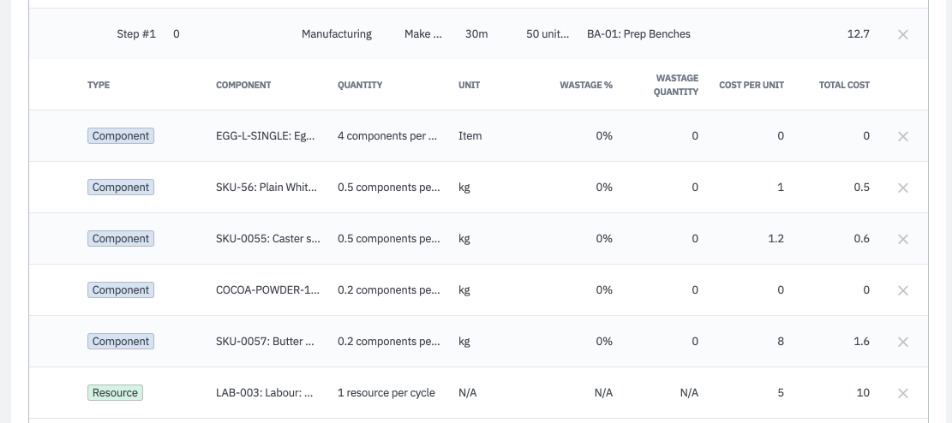Sort by the Total Cost column header
Viewport: 952px width, 423px height.
coord(844,85)
